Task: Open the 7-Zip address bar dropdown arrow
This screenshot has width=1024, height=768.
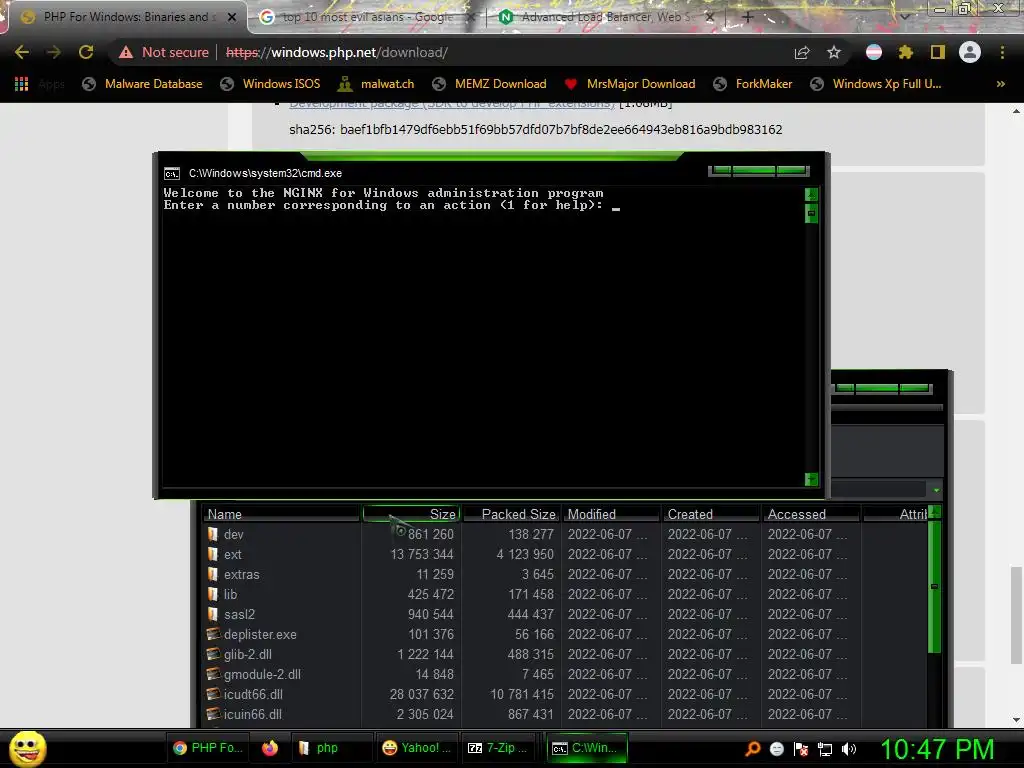Action: click(936, 490)
